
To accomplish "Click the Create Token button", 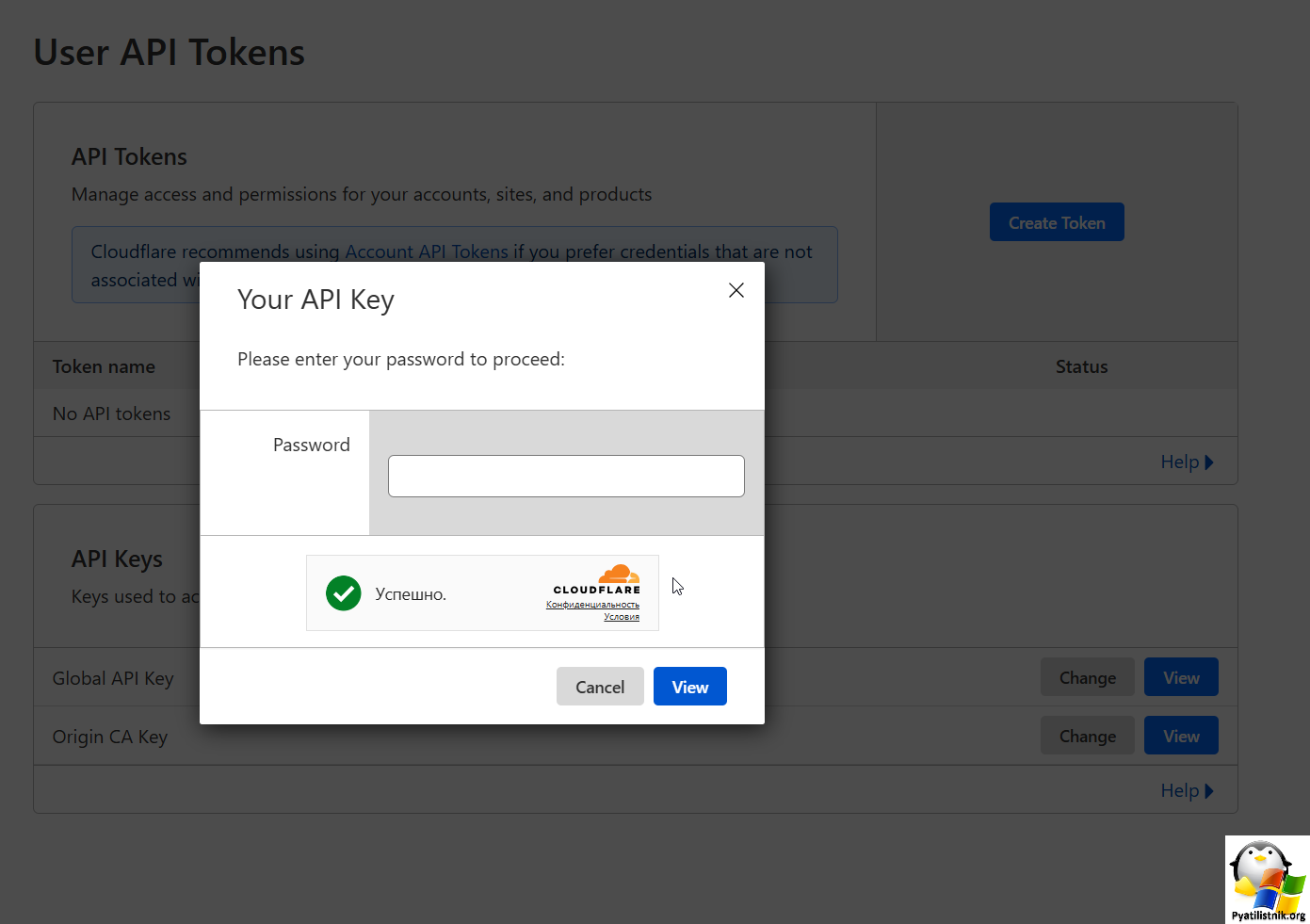I will (1057, 222).
